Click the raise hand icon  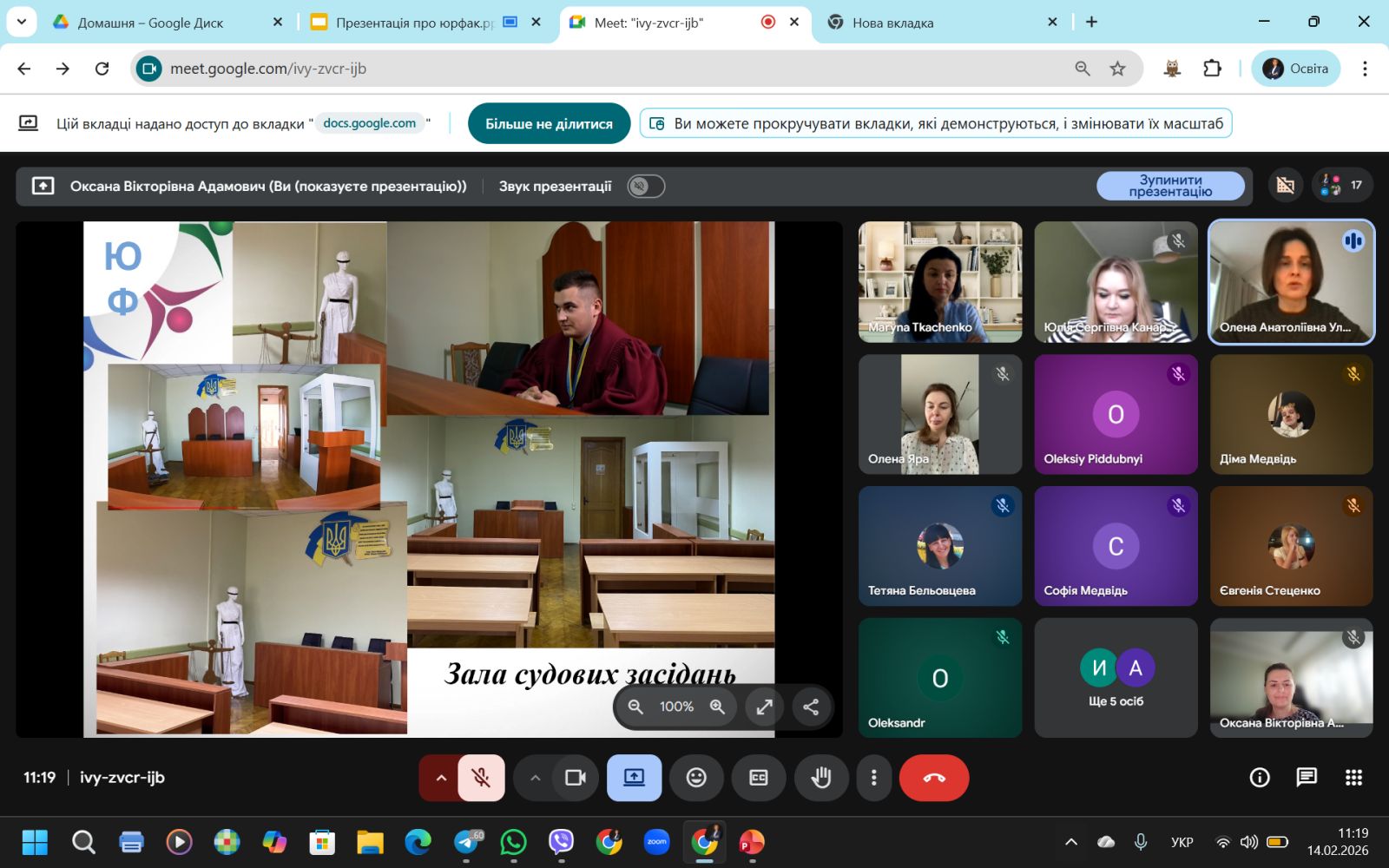point(820,778)
